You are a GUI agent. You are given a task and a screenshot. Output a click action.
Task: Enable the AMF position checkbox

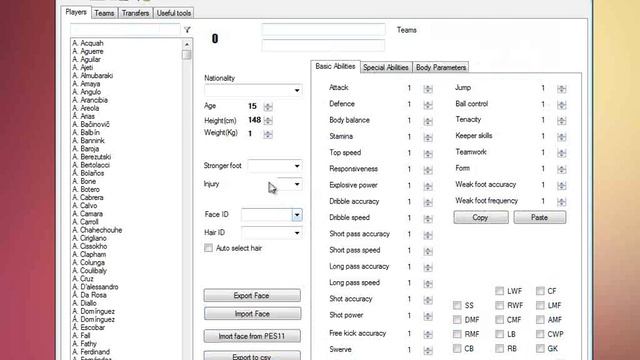pyautogui.click(x=540, y=320)
